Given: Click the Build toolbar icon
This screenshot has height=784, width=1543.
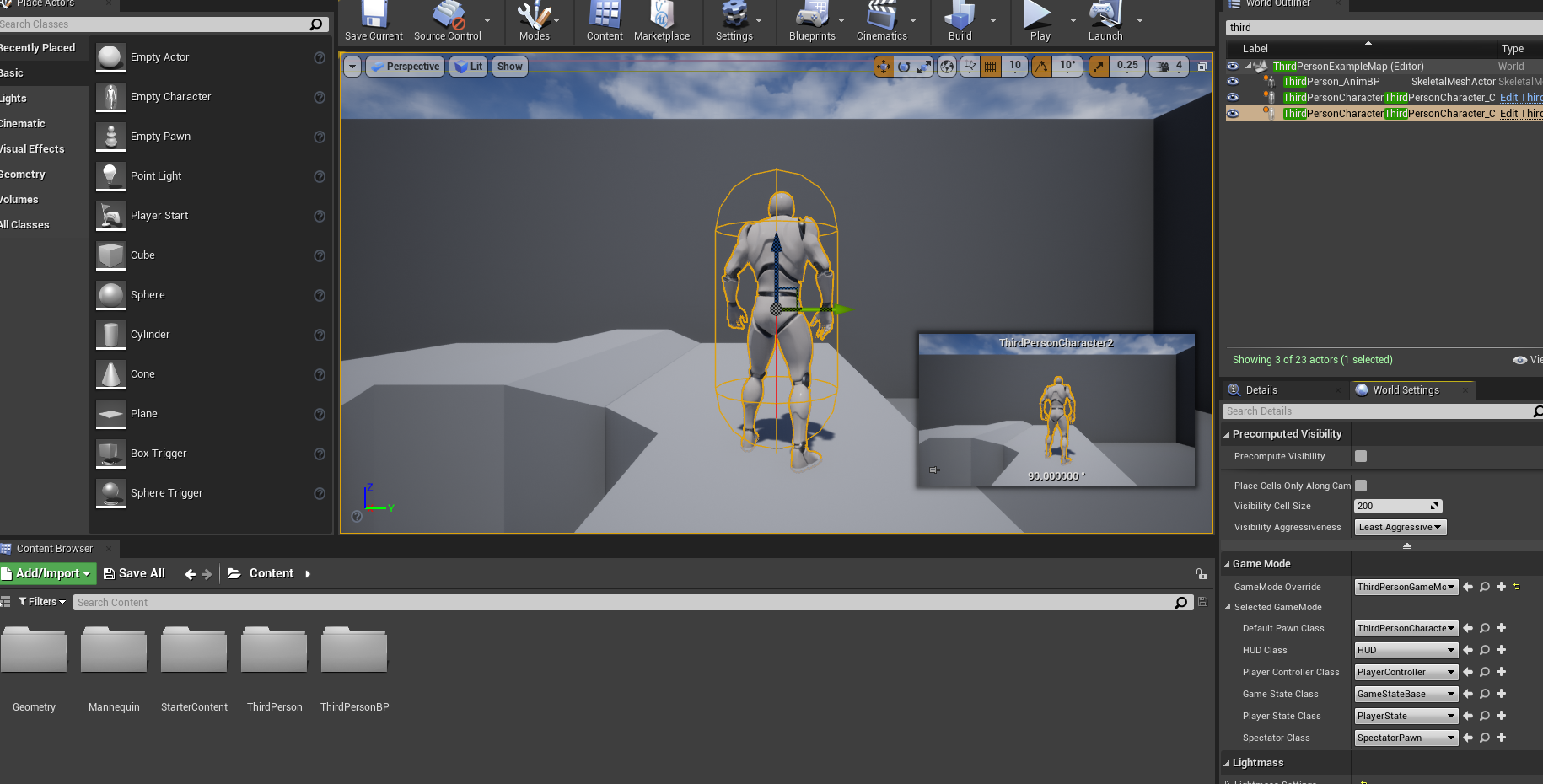Looking at the screenshot, I should coord(960,22).
